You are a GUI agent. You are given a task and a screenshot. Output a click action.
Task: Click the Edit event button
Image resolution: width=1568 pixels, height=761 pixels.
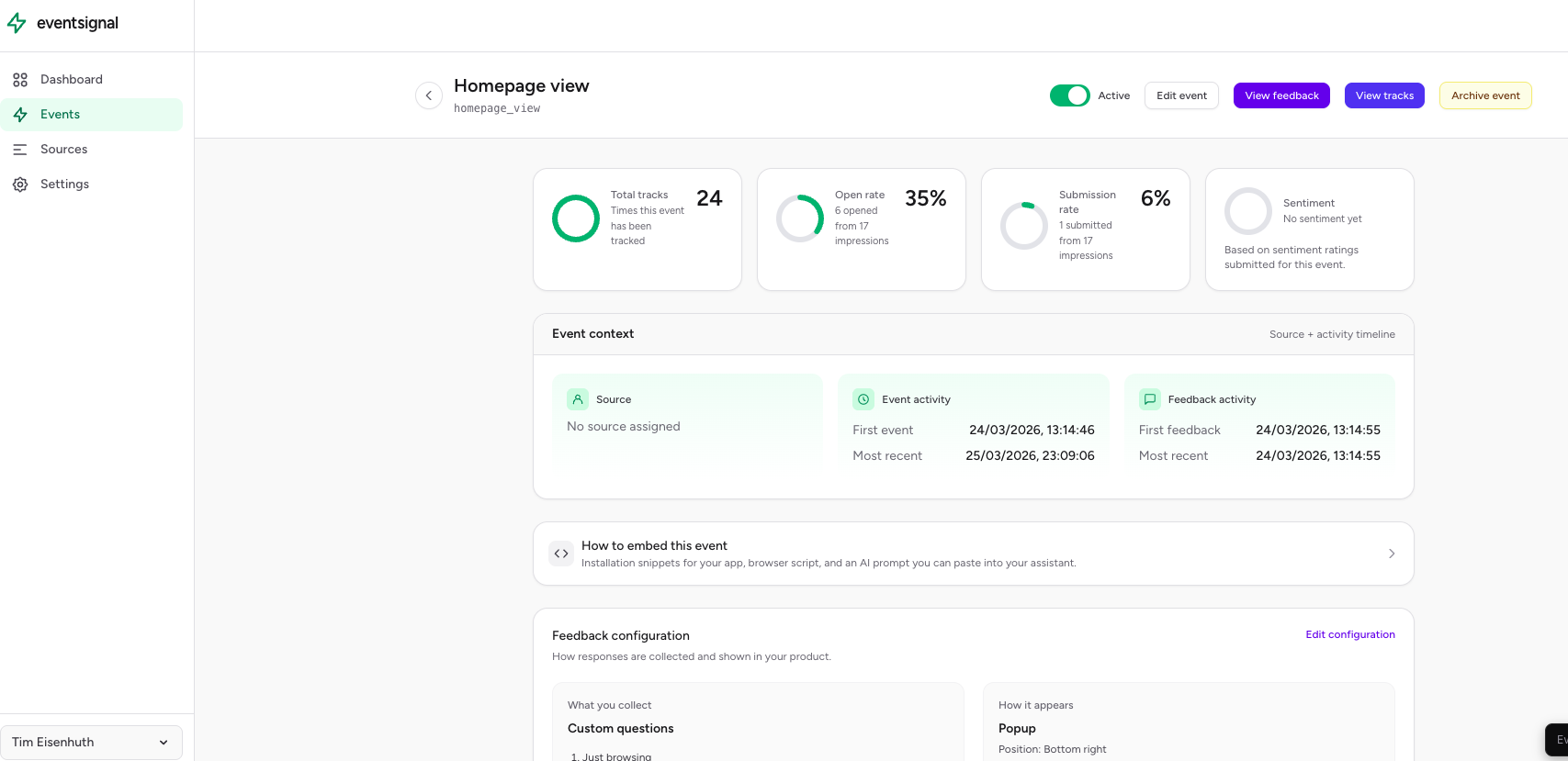pyautogui.click(x=1181, y=95)
